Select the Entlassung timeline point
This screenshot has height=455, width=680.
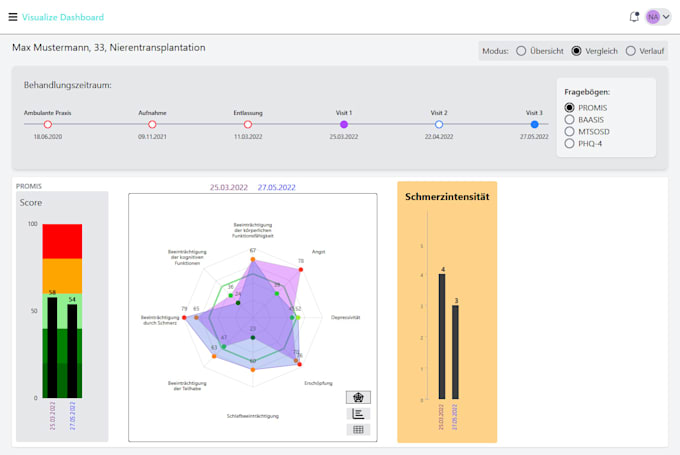tap(248, 124)
